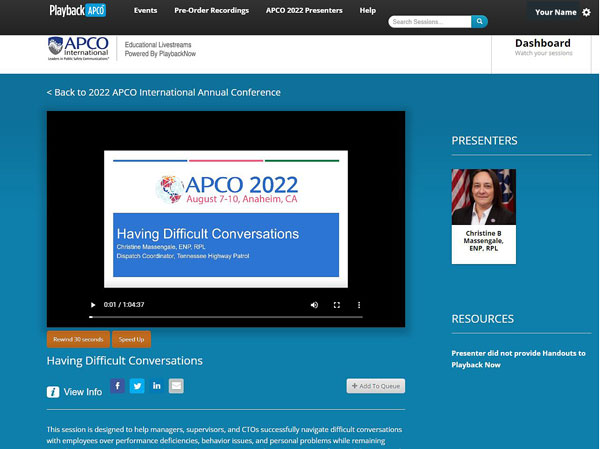Image resolution: width=600 pixels, height=449 pixels.
Task: Click Rewind 30 seconds button
Action: [x=78, y=339]
